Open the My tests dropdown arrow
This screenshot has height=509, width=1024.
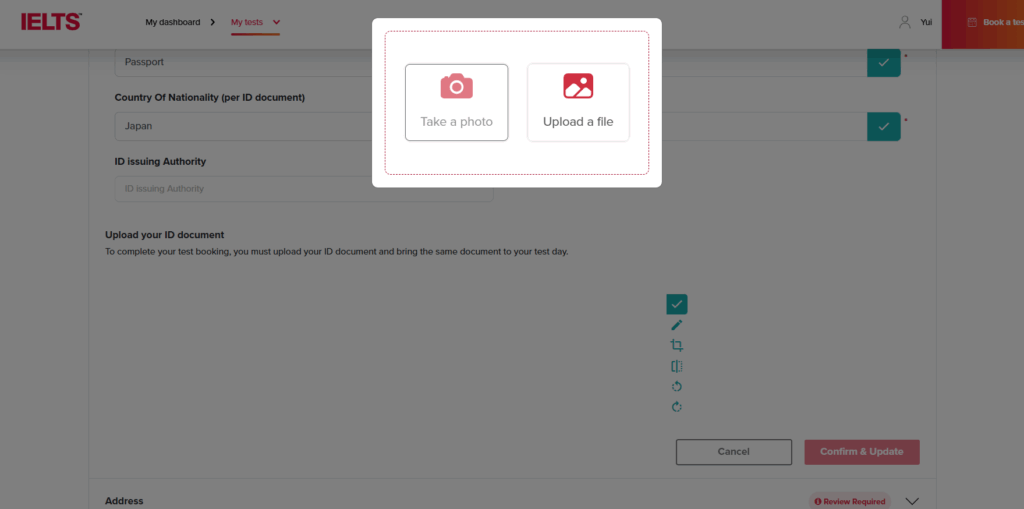click(x=276, y=22)
